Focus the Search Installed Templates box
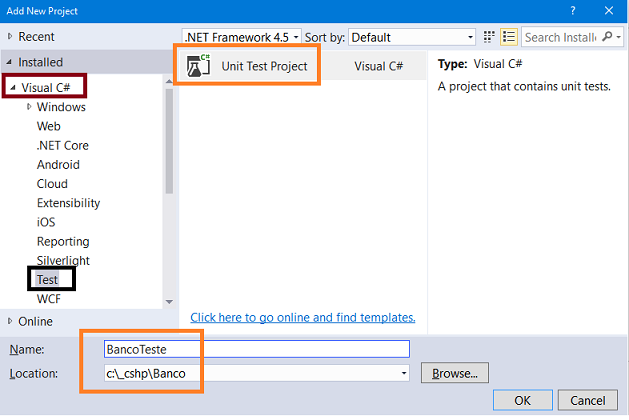 (560, 37)
